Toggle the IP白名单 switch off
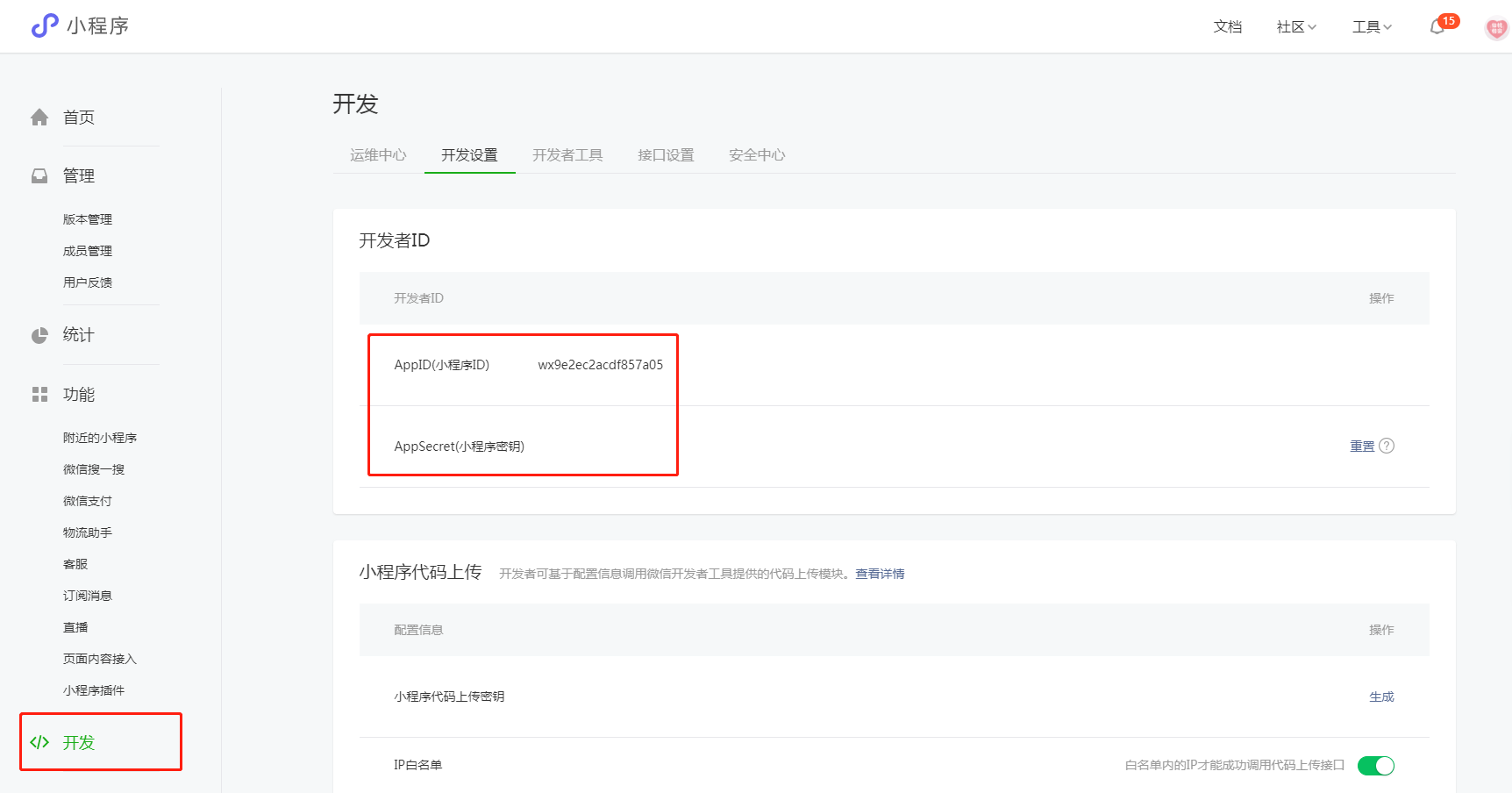1512x793 pixels. [1375, 766]
